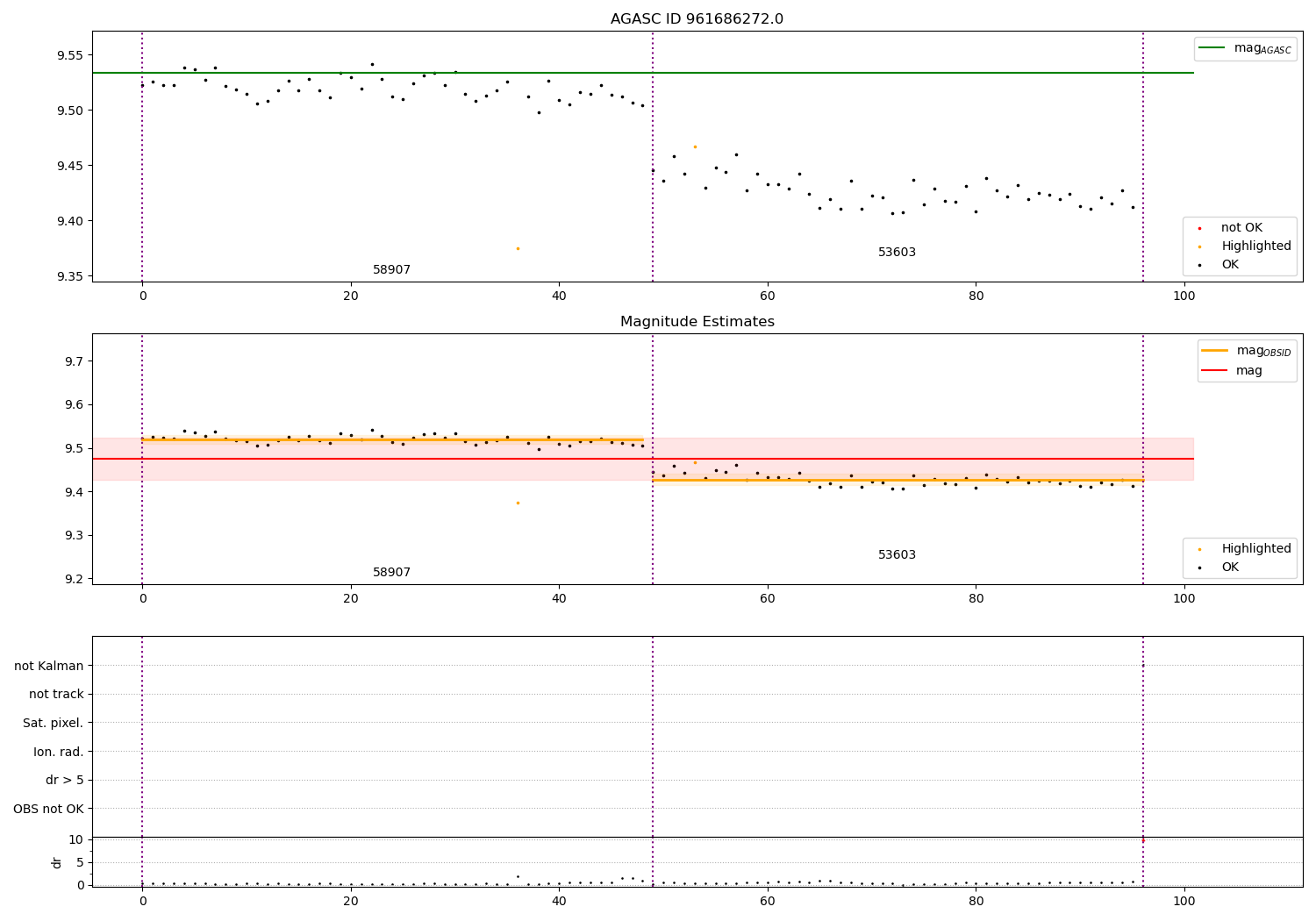
Task: Click "53603" annotation in Magnitude Estimates plot
Action: point(897,555)
